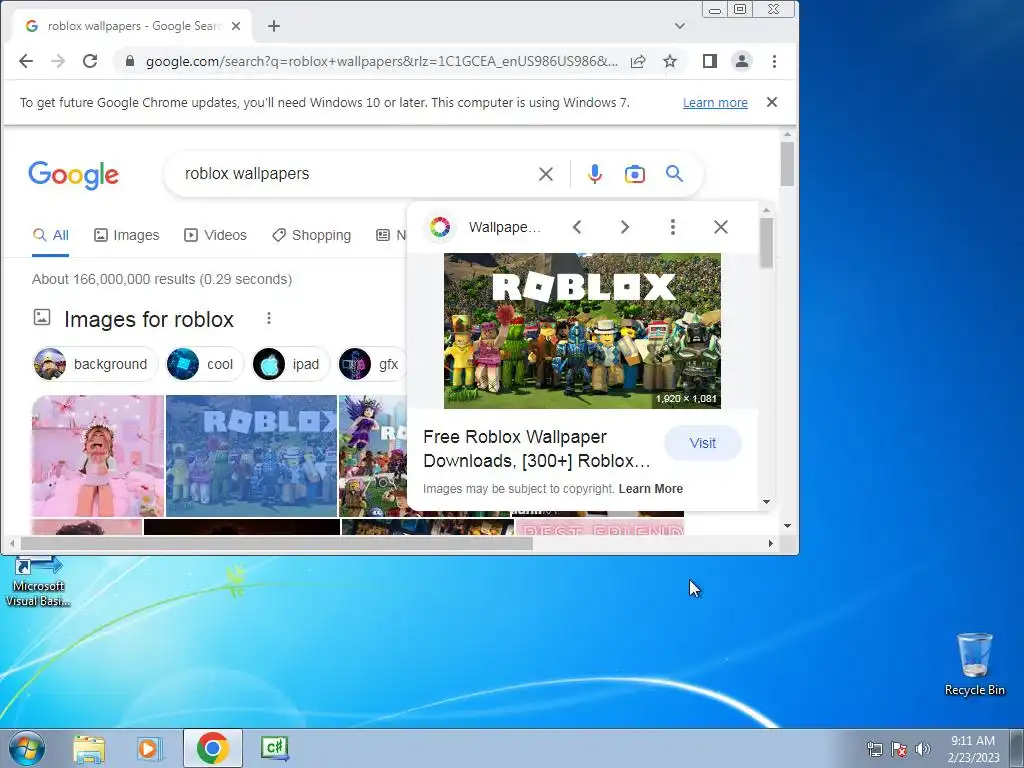Open options menu beside Images for roblox

pyautogui.click(x=268, y=319)
